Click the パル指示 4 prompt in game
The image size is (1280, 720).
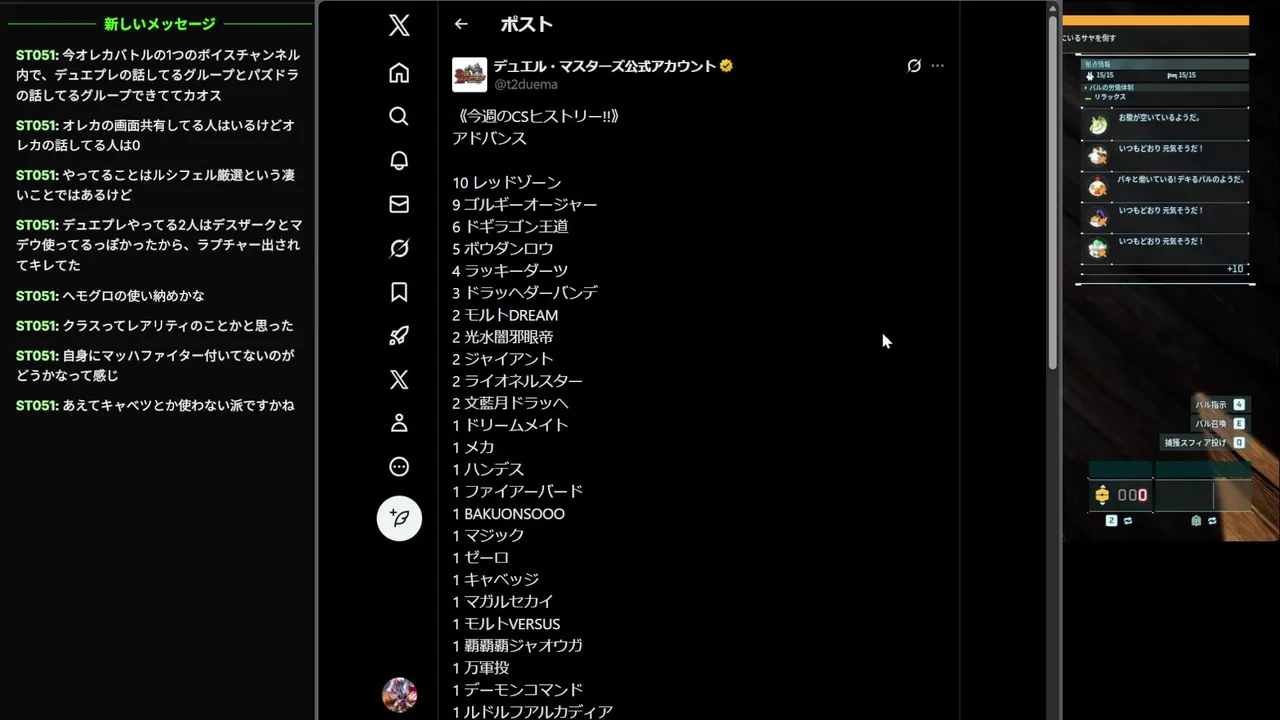coord(1219,405)
